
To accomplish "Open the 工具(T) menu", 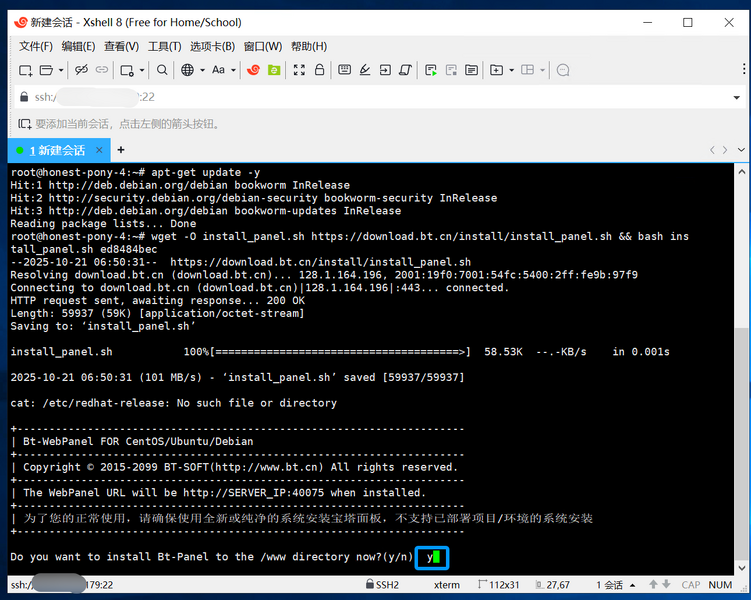I will pos(165,46).
